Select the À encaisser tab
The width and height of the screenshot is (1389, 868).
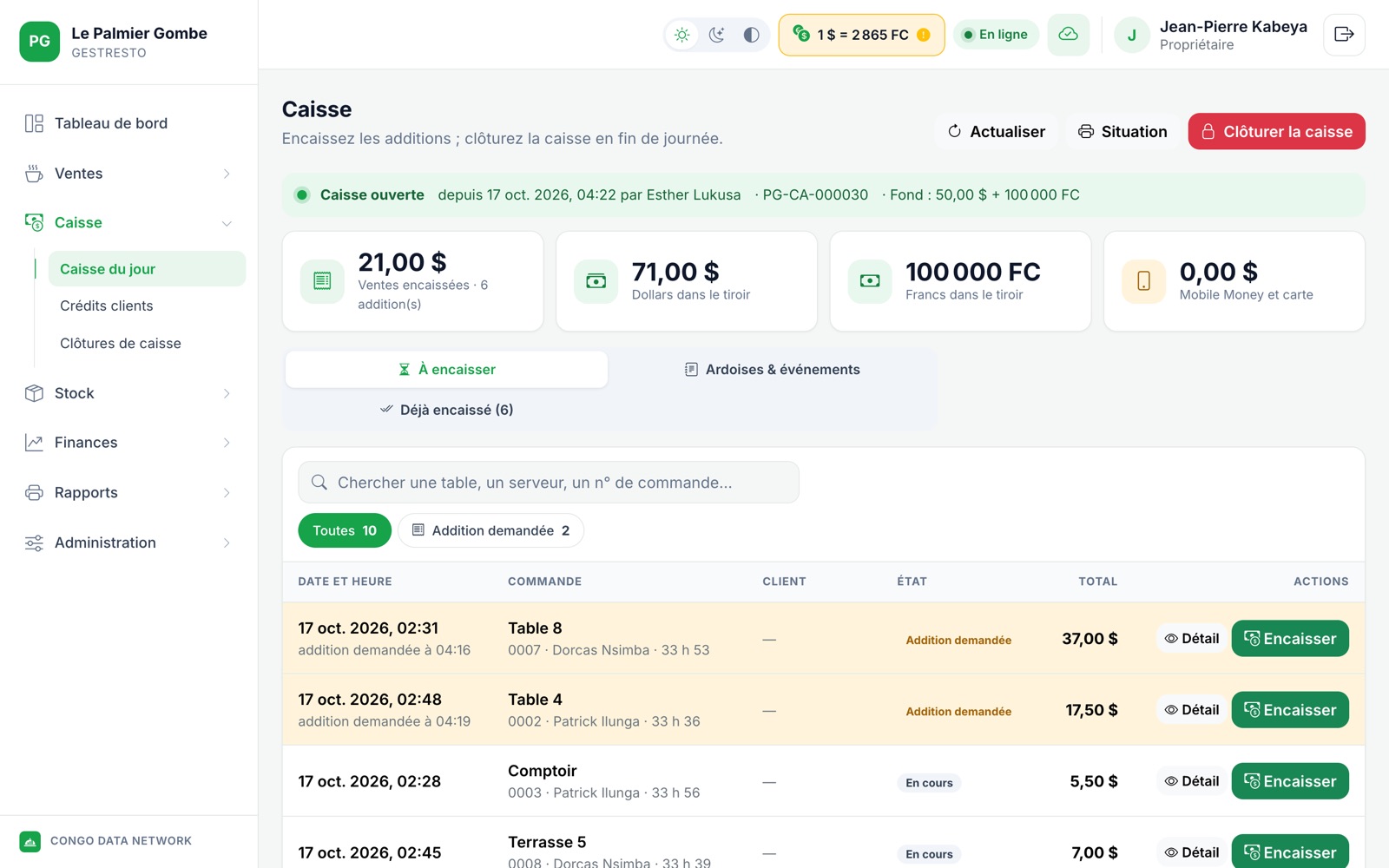tap(446, 369)
